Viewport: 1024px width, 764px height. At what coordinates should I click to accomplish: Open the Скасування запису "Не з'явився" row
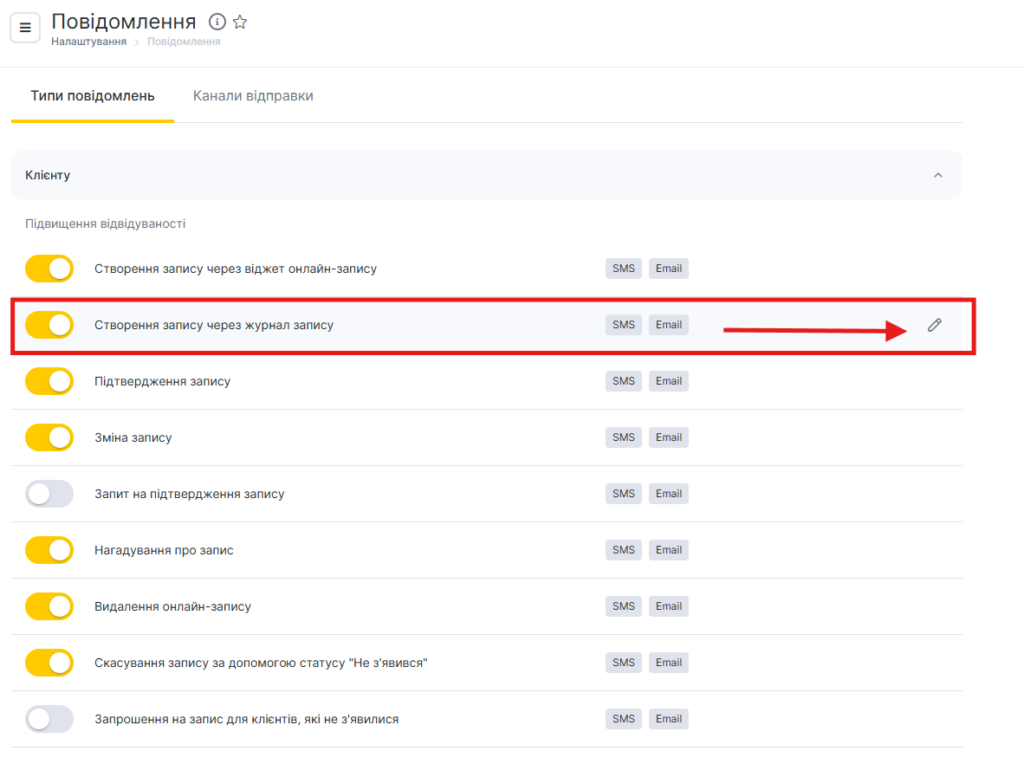(x=261, y=663)
